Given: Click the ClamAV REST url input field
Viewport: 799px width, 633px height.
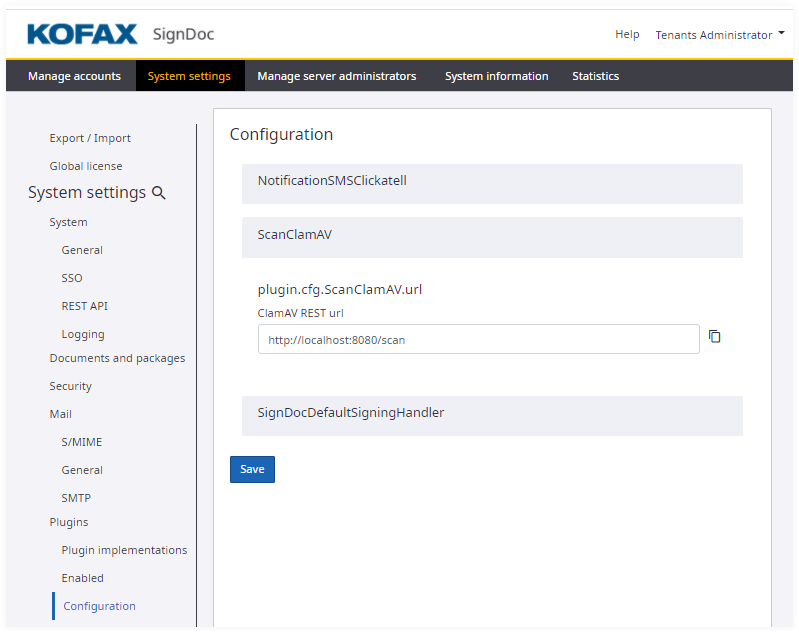Looking at the screenshot, I should 478,340.
